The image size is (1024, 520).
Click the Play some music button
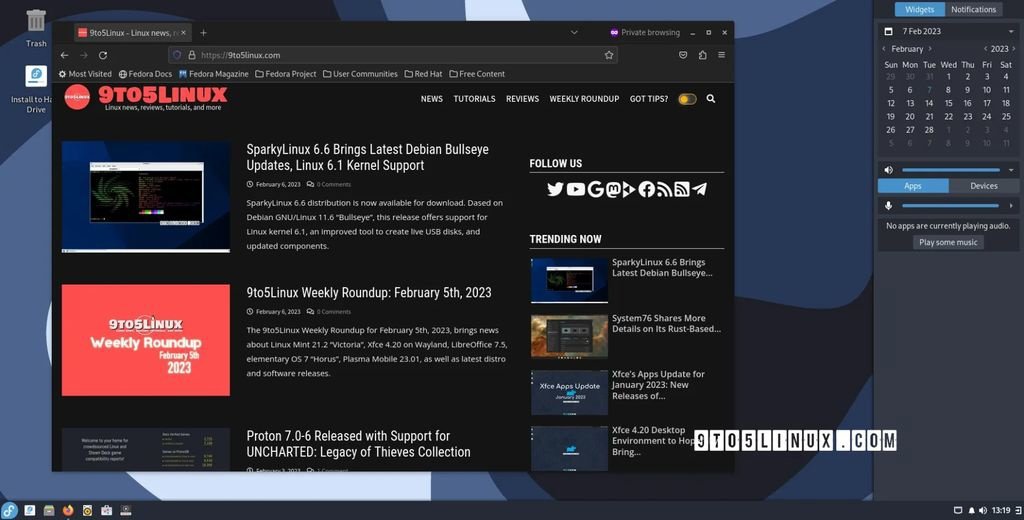pos(948,242)
